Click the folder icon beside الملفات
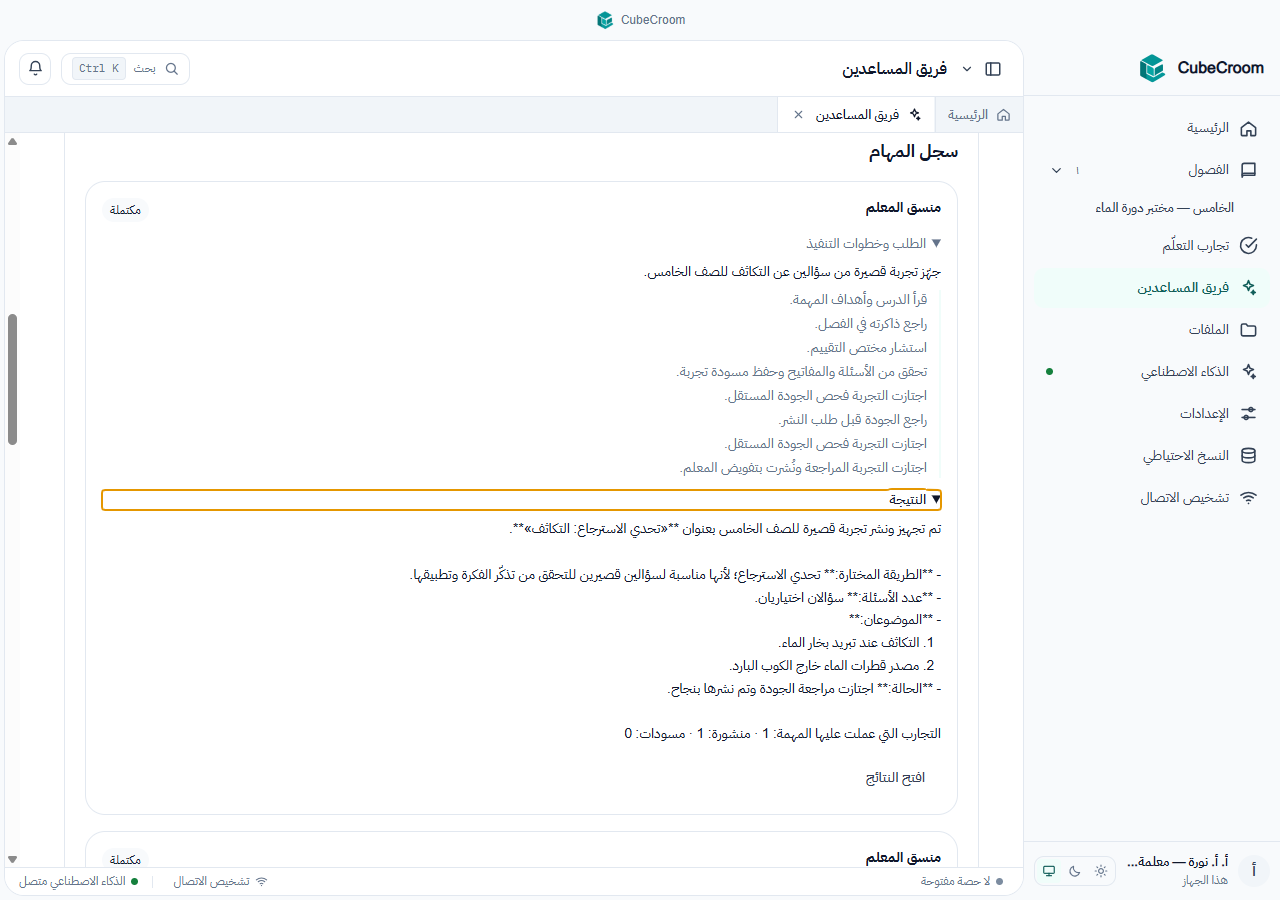 coord(1248,330)
